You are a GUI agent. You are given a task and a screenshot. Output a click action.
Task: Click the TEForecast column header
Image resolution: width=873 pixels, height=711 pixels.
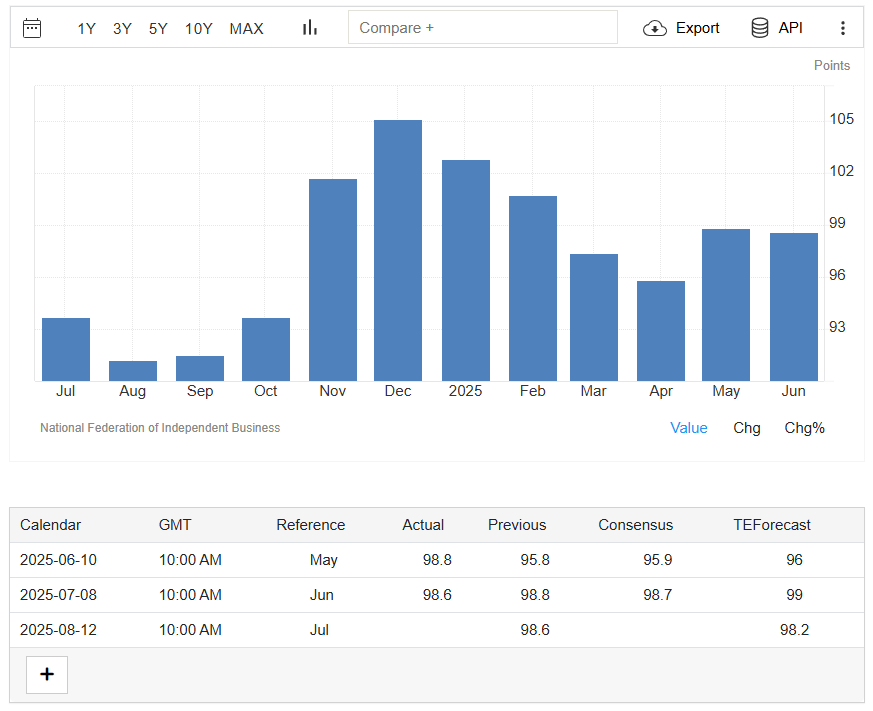click(772, 525)
